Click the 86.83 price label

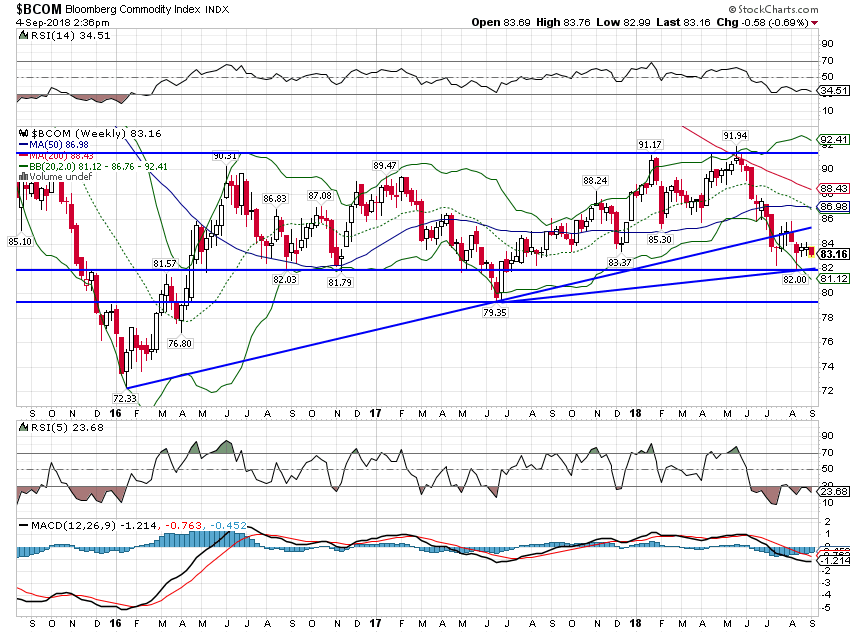(x=274, y=199)
